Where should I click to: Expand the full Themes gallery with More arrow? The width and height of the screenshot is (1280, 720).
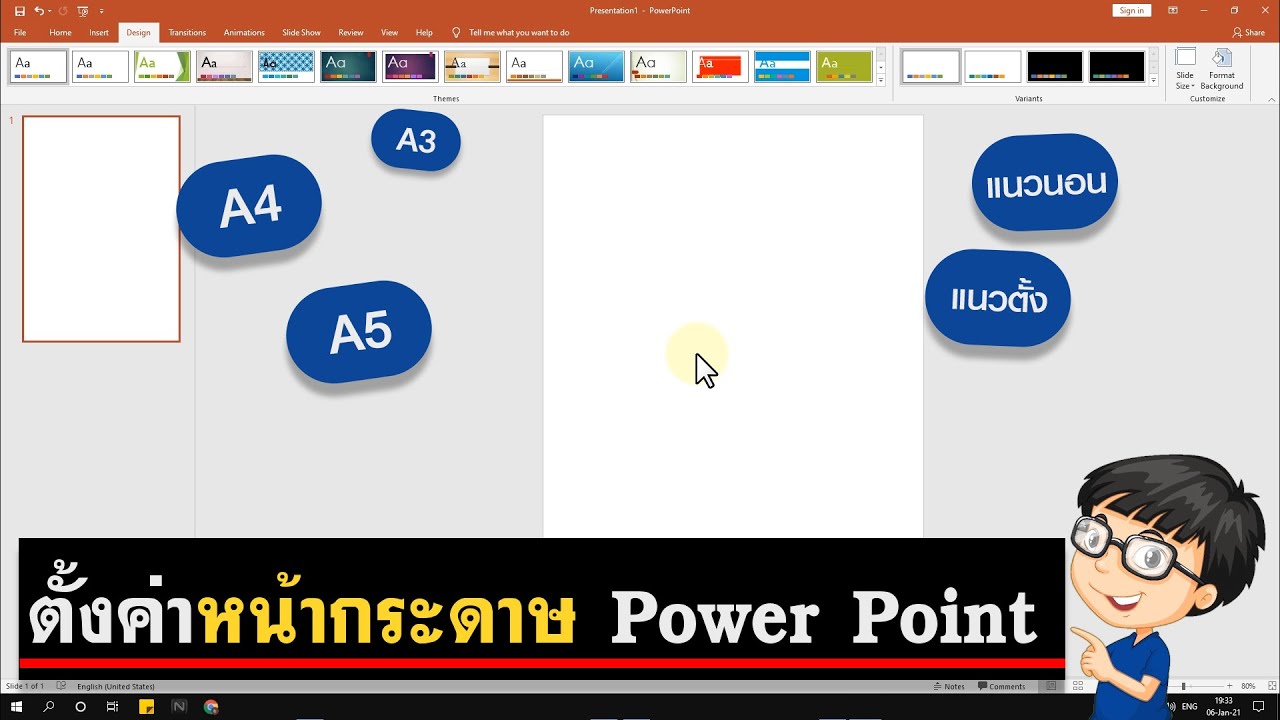(881, 80)
